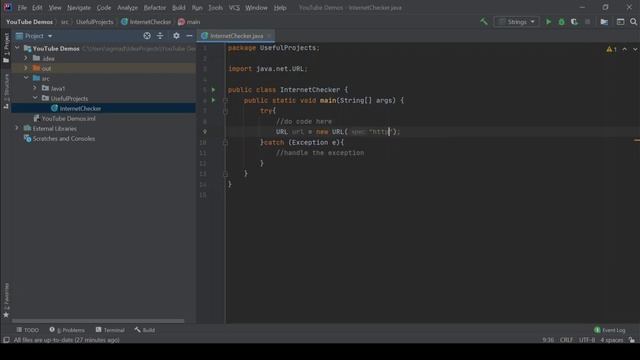Open the Navigate menu
640x360 pixels.
[79, 8]
